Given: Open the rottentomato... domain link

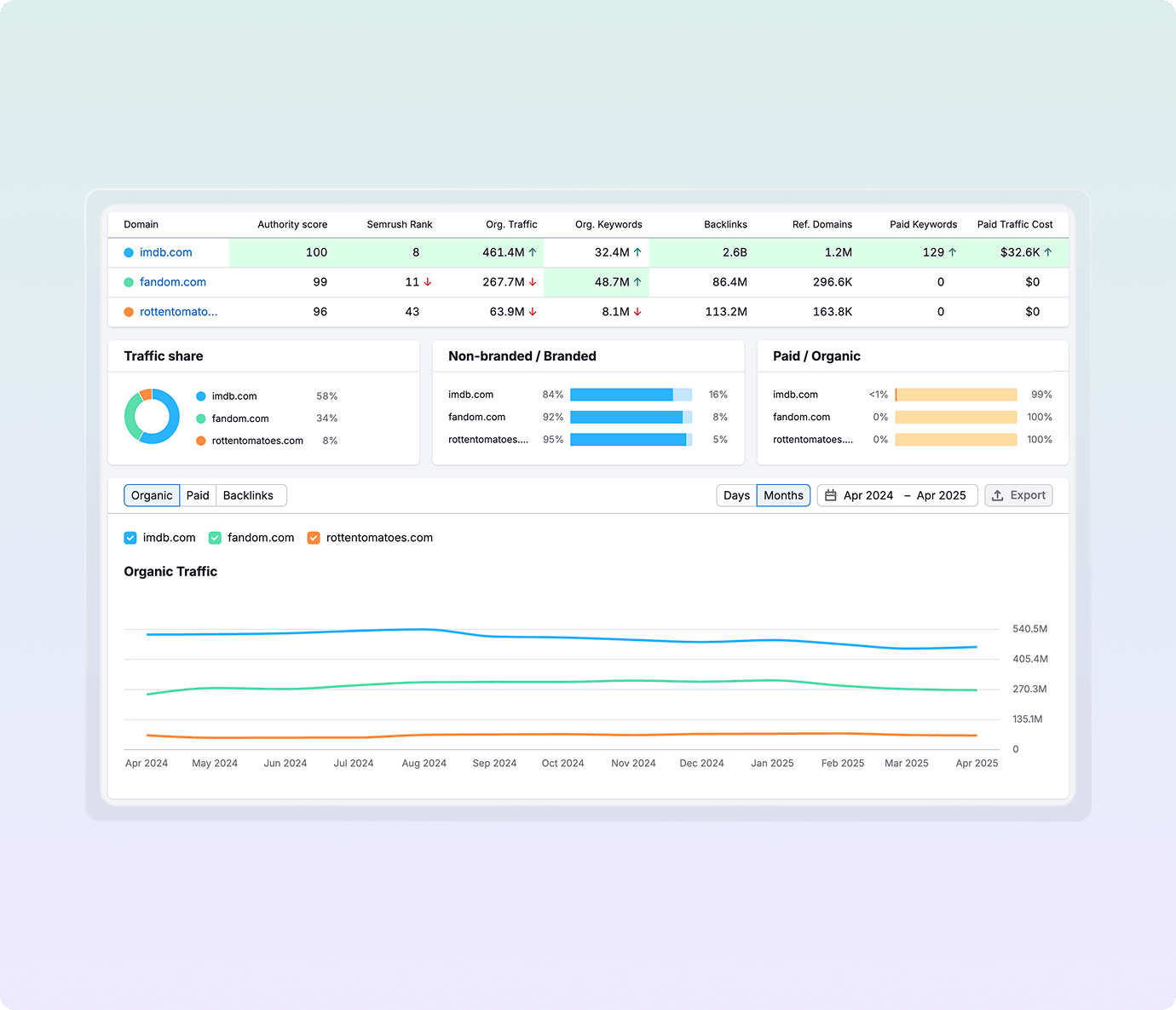Looking at the screenshot, I should 179,312.
